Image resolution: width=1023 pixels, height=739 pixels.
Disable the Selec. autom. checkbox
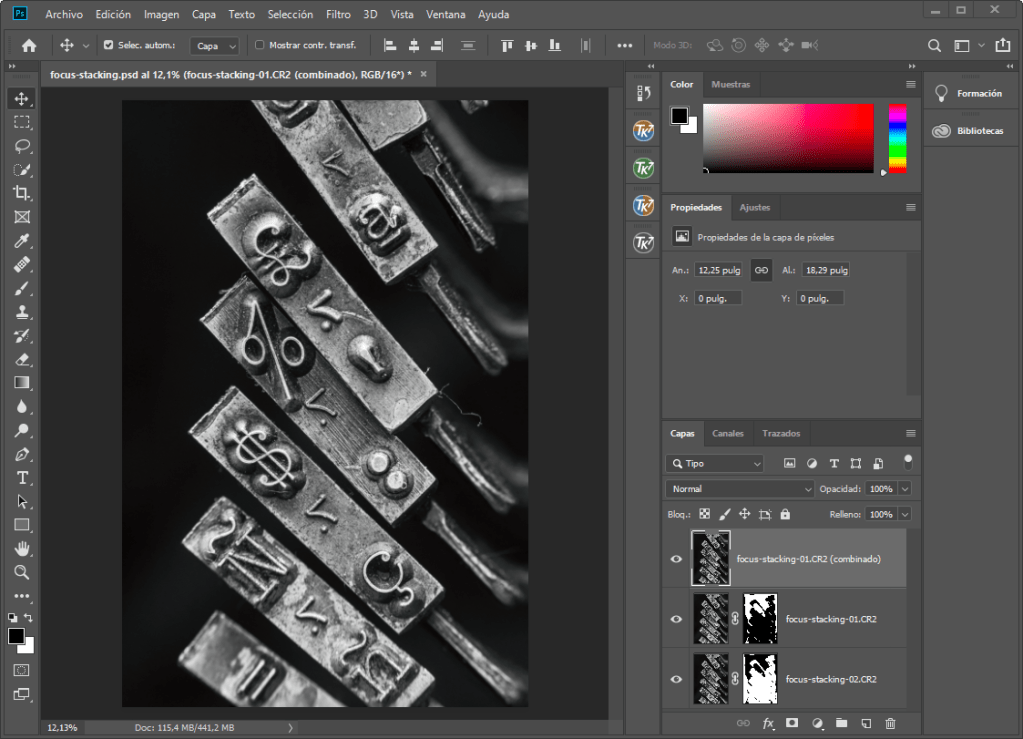click(x=109, y=45)
